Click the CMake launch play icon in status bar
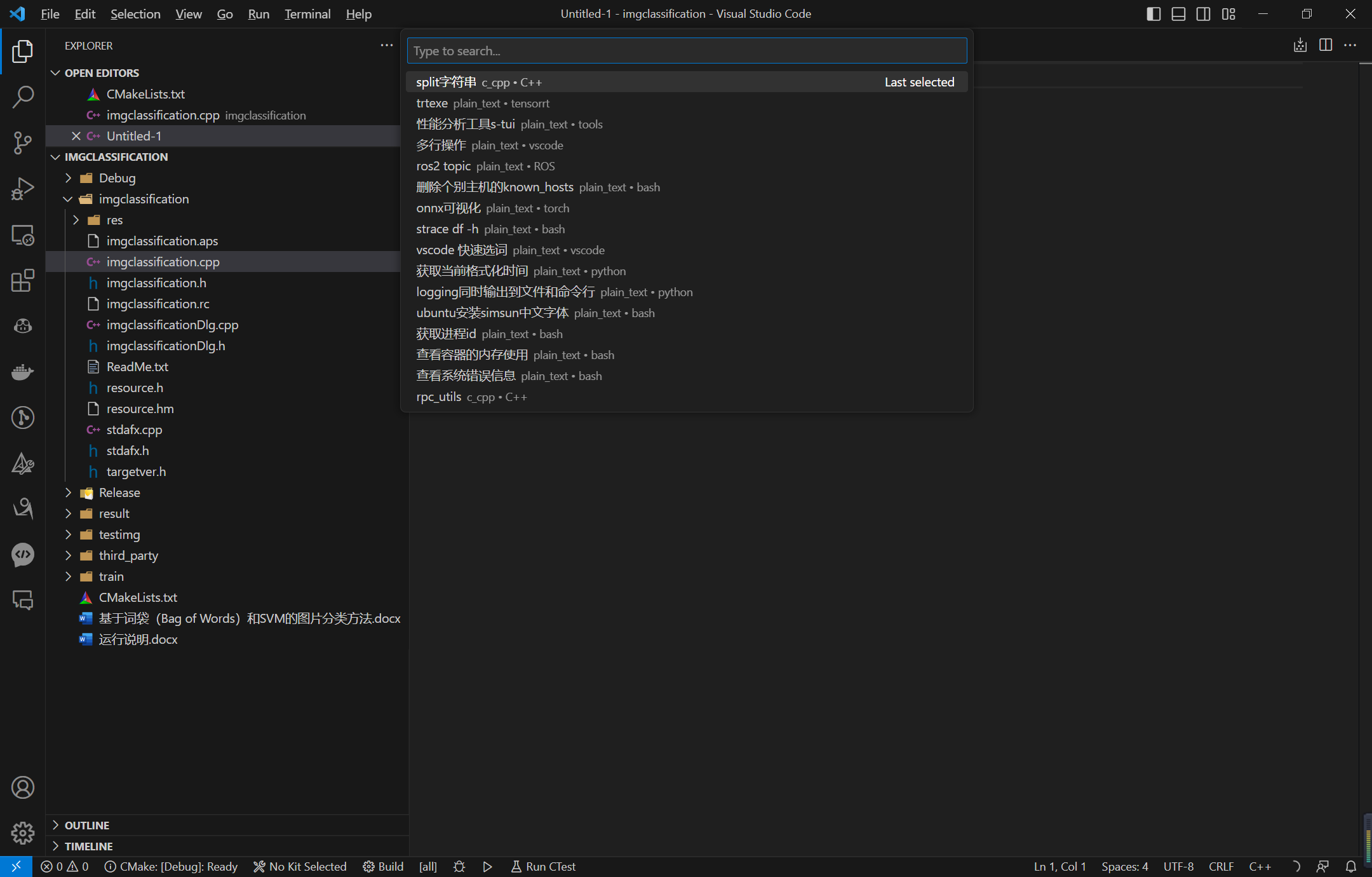 tap(487, 867)
